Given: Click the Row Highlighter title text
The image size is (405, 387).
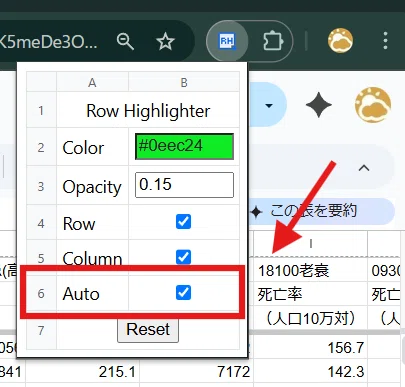Looking at the screenshot, I should 148,111.
